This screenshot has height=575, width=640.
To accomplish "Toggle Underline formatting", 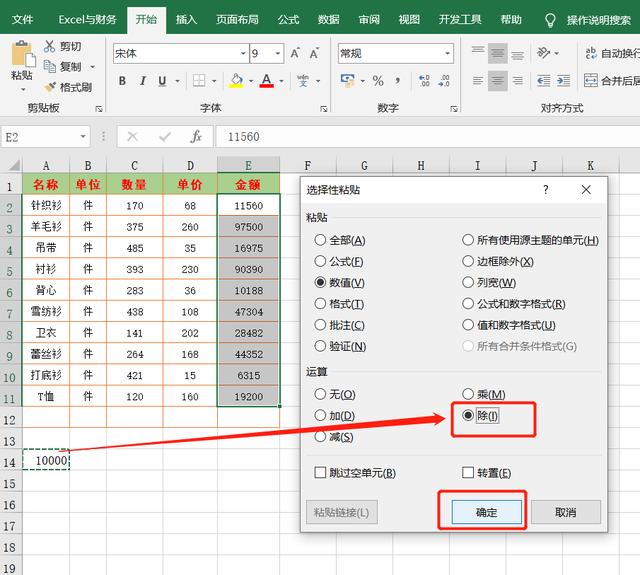I will [x=162, y=81].
